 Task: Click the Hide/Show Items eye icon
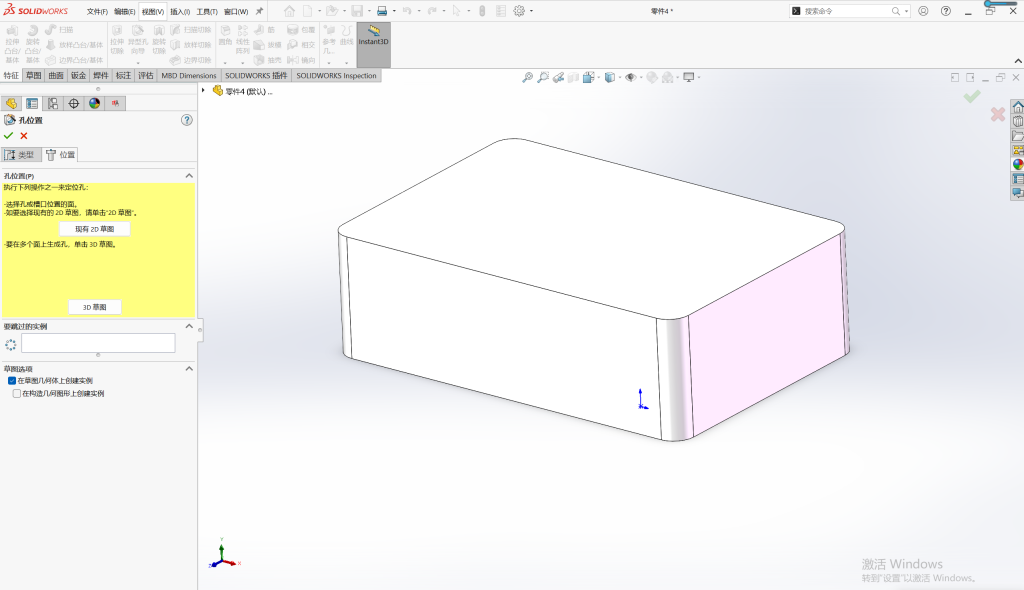tap(631, 77)
